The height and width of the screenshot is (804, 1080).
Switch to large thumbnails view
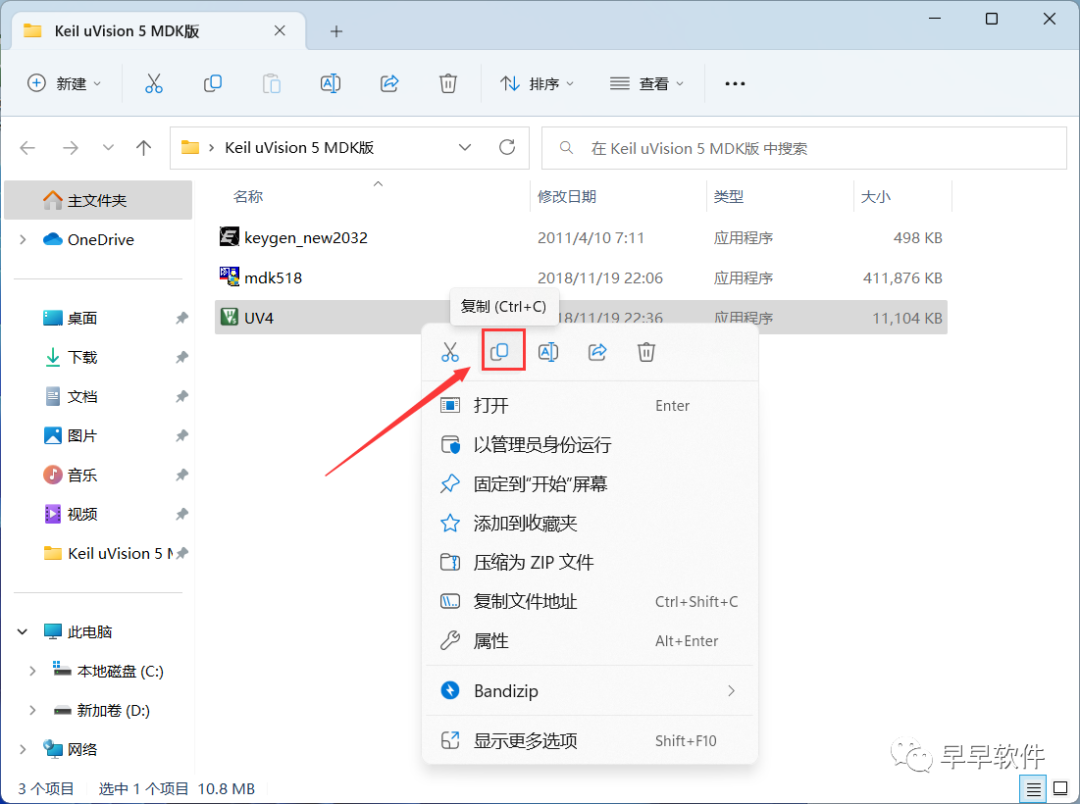[1059, 789]
